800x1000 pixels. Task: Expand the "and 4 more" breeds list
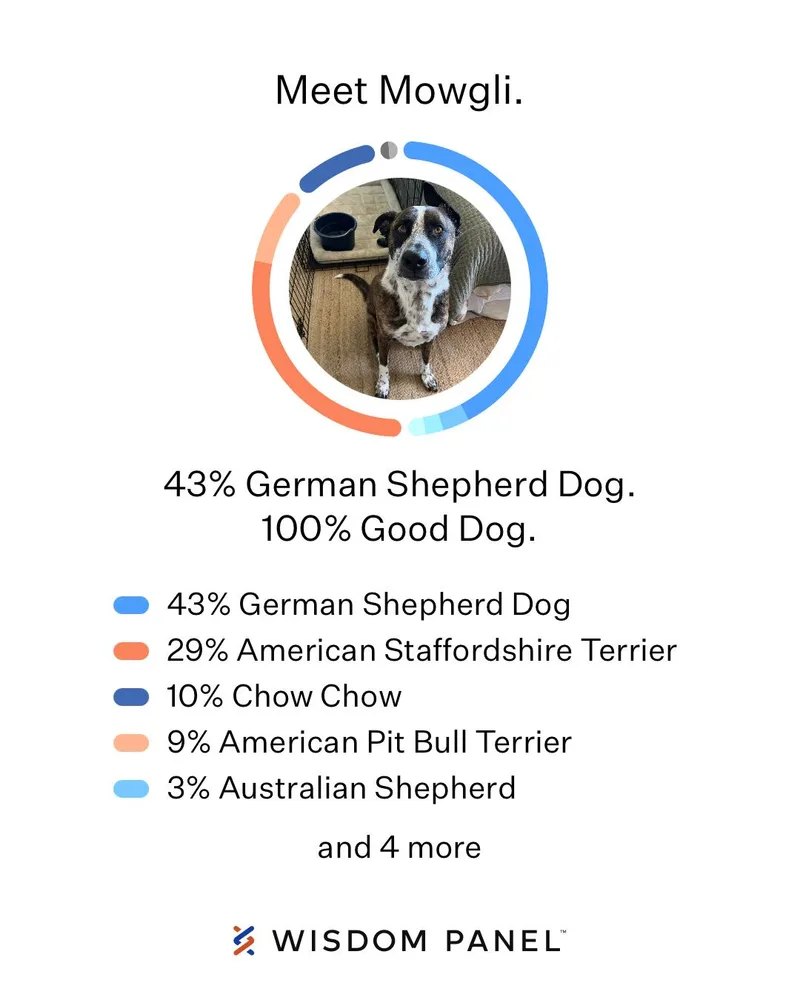click(x=399, y=848)
